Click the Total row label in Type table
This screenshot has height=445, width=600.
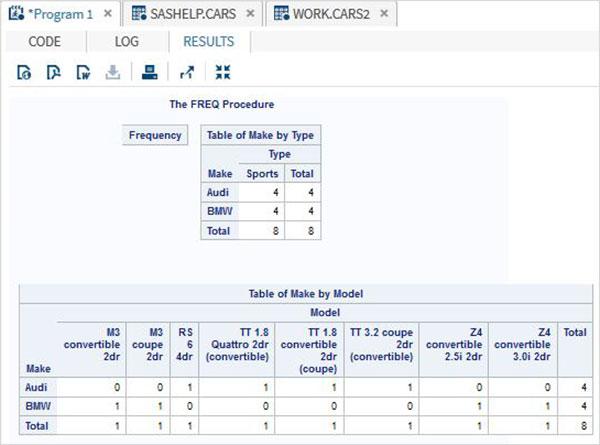point(220,231)
